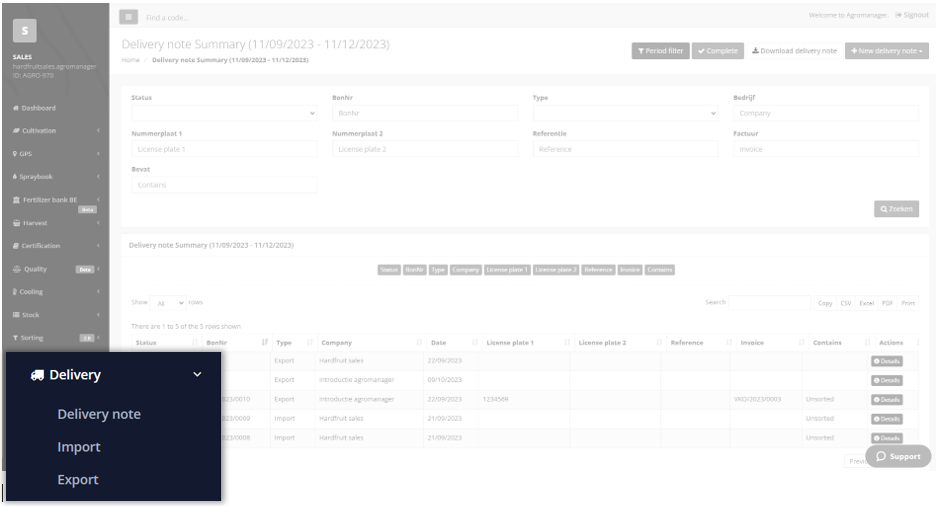Expand the Harvest sidebar arrow
This screenshot has width=940, height=506.
[98, 223]
